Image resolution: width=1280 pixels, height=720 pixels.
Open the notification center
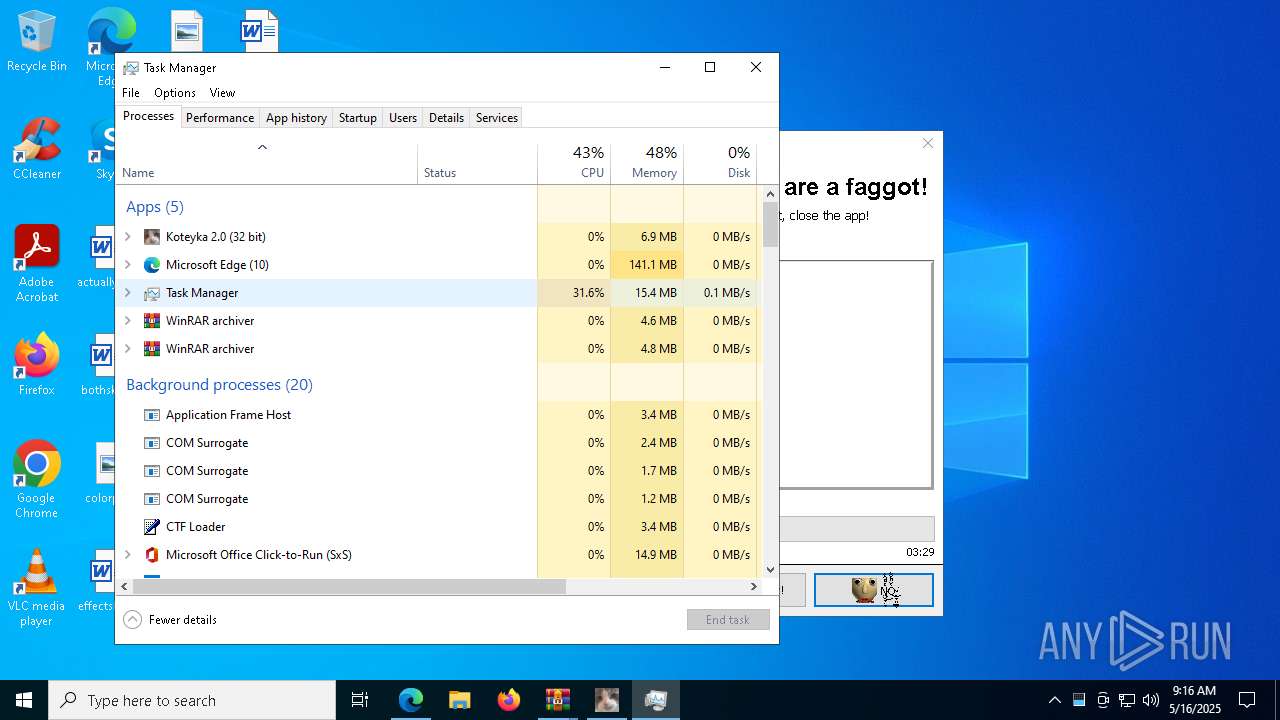(x=1247, y=700)
